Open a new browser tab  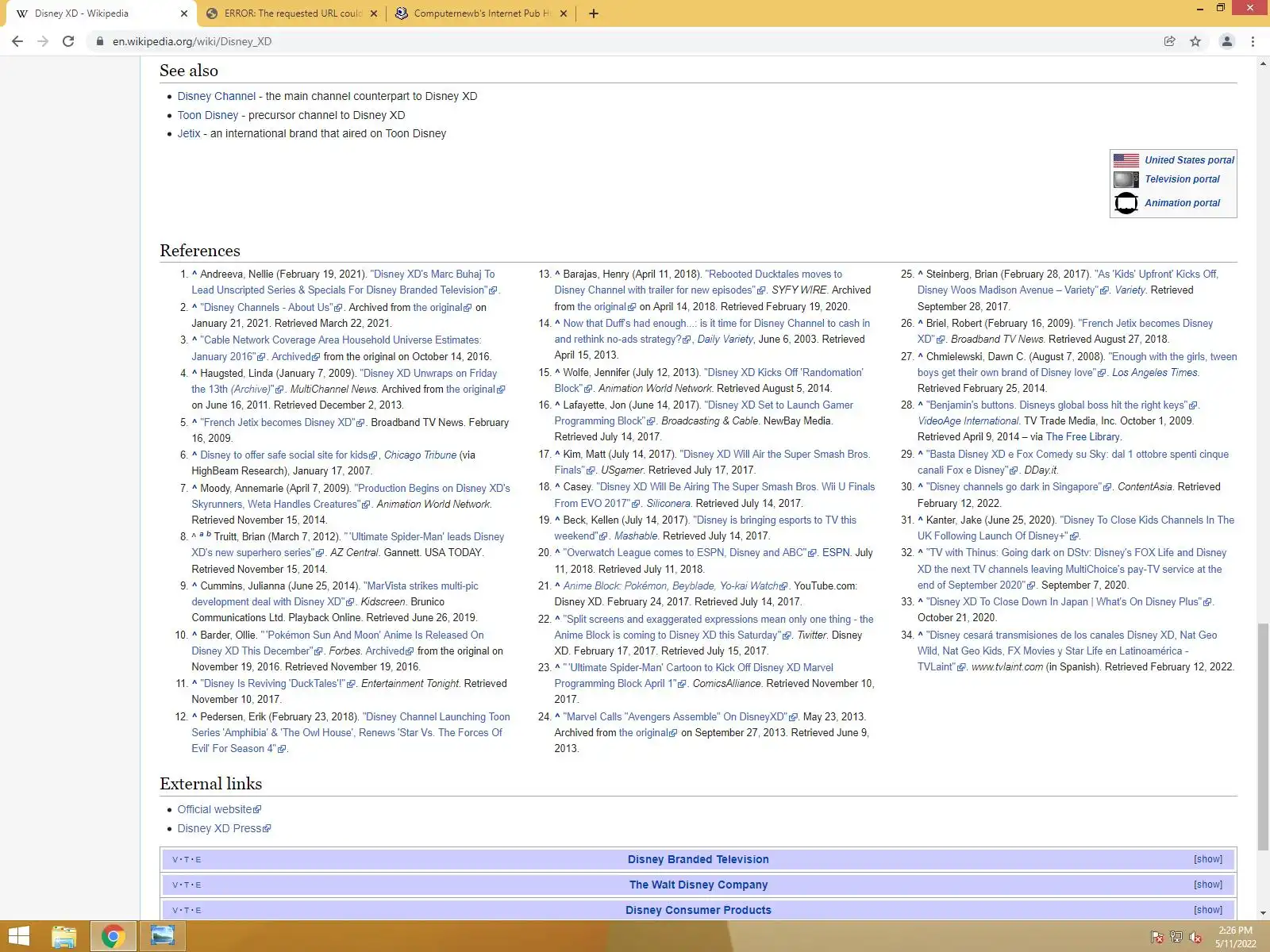pos(593,13)
